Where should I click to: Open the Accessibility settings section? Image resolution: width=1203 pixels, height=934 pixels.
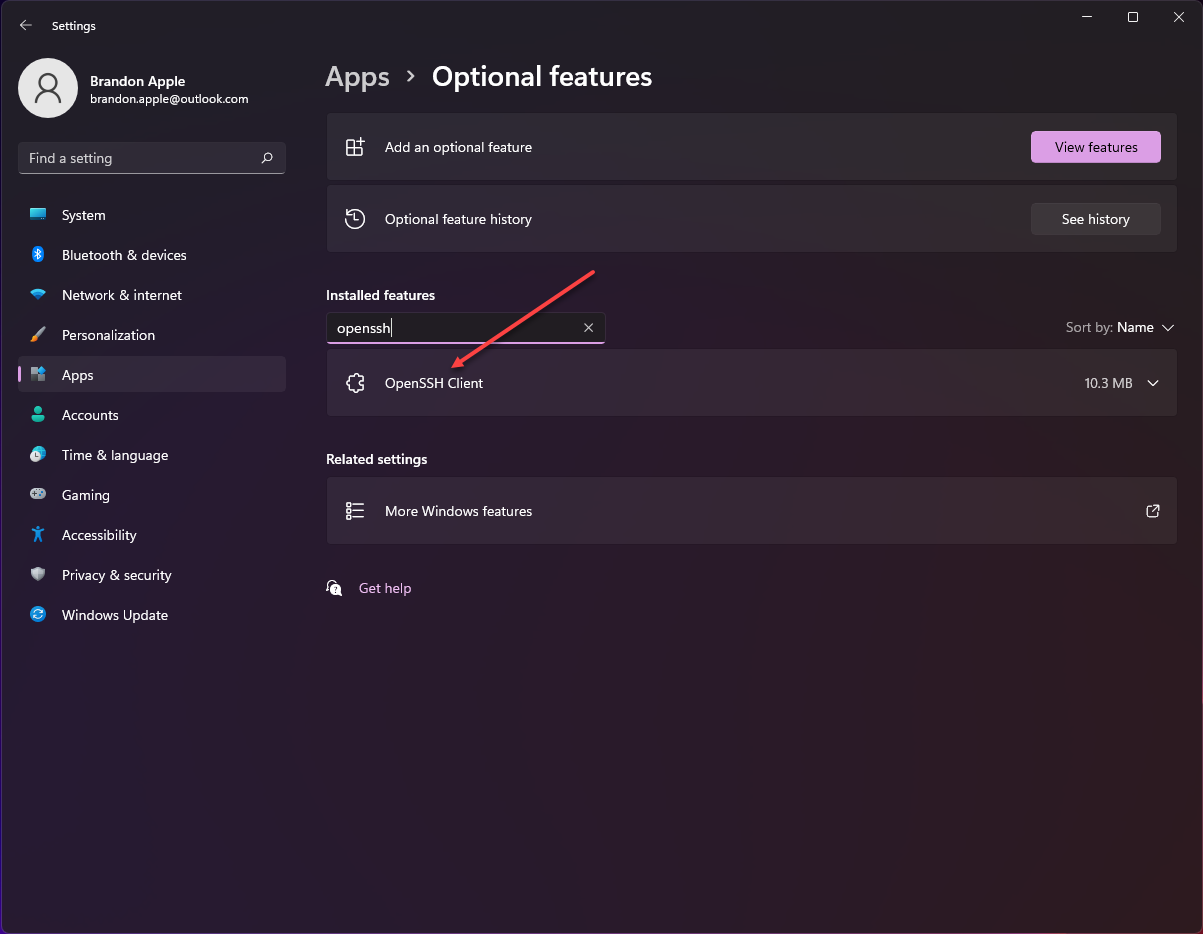pyautogui.click(x=99, y=535)
